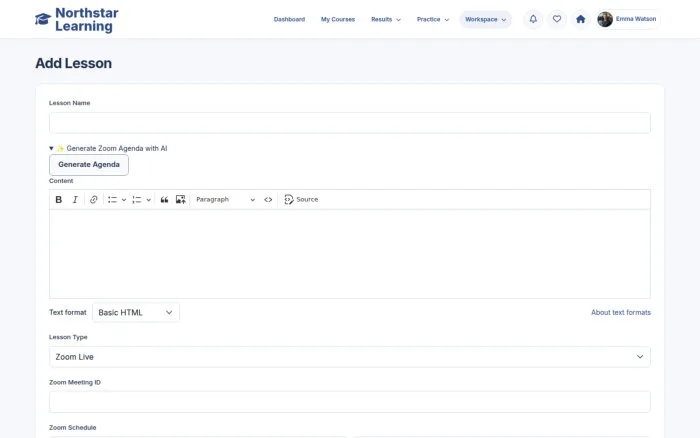Switch editor to Source view

301,200
